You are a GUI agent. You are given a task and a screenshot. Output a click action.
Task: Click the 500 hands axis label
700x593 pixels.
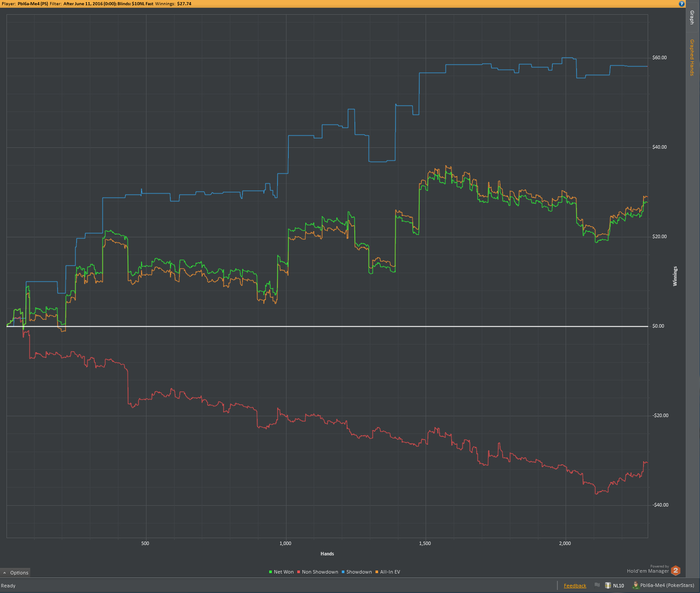(x=145, y=543)
